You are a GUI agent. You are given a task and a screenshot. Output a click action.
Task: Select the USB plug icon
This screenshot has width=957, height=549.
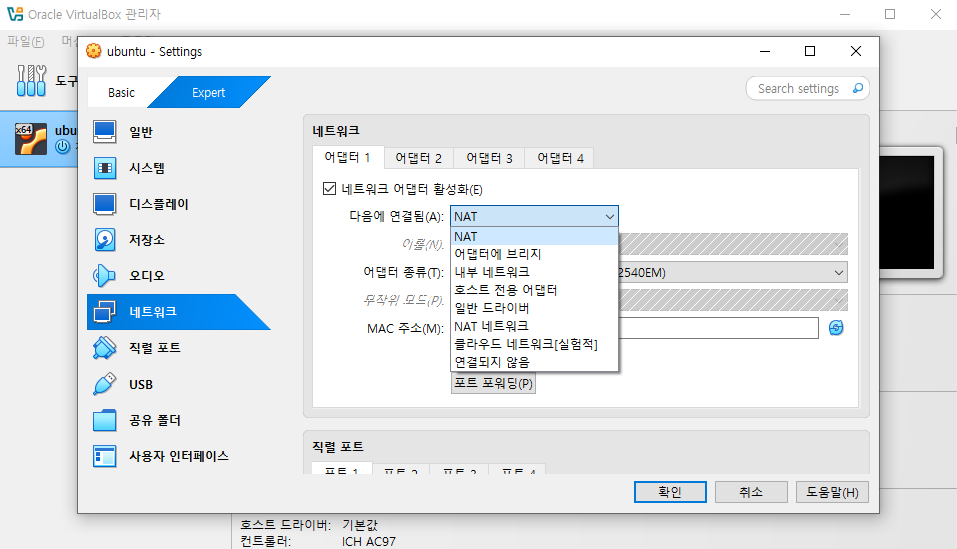click(x=104, y=384)
